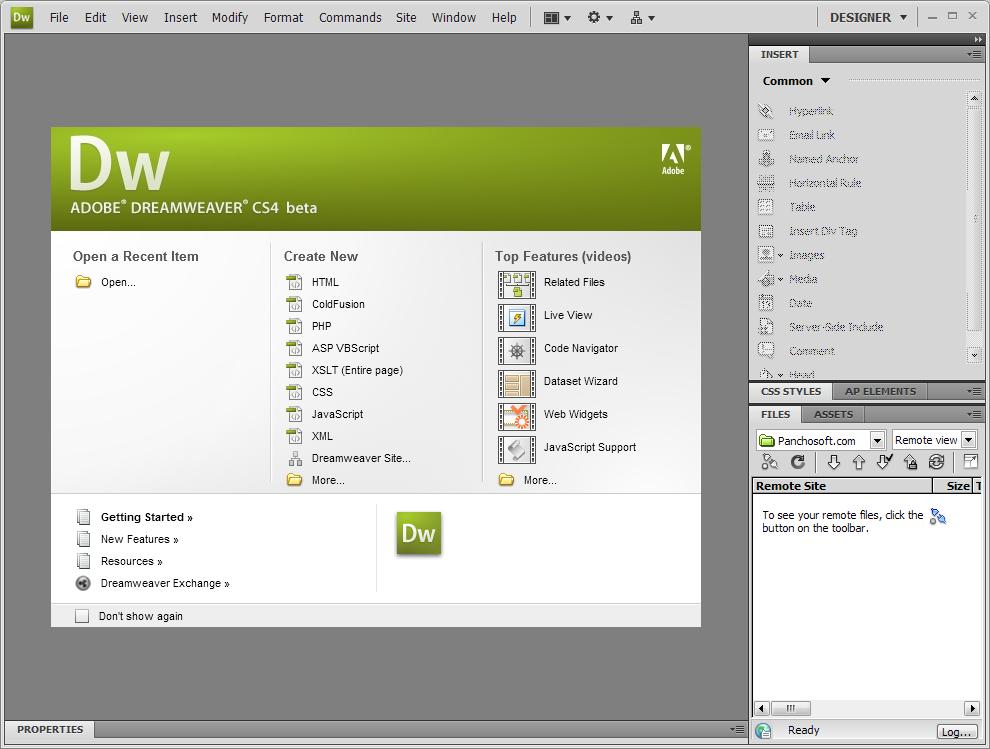Viewport: 990px width, 749px height.
Task: Click the Server-Side Include icon
Action: coord(766,327)
